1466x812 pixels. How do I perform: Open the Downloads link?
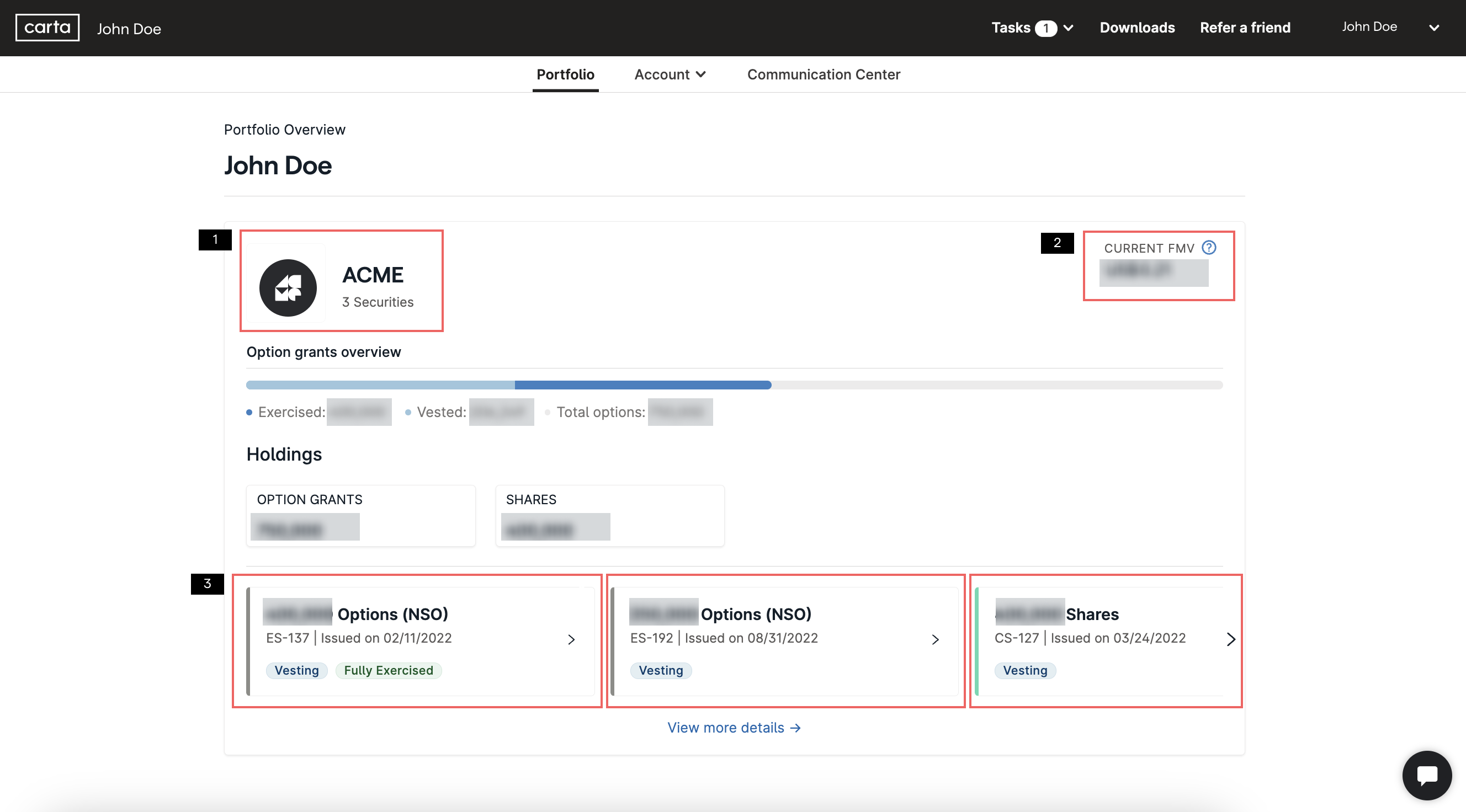[x=1136, y=28]
